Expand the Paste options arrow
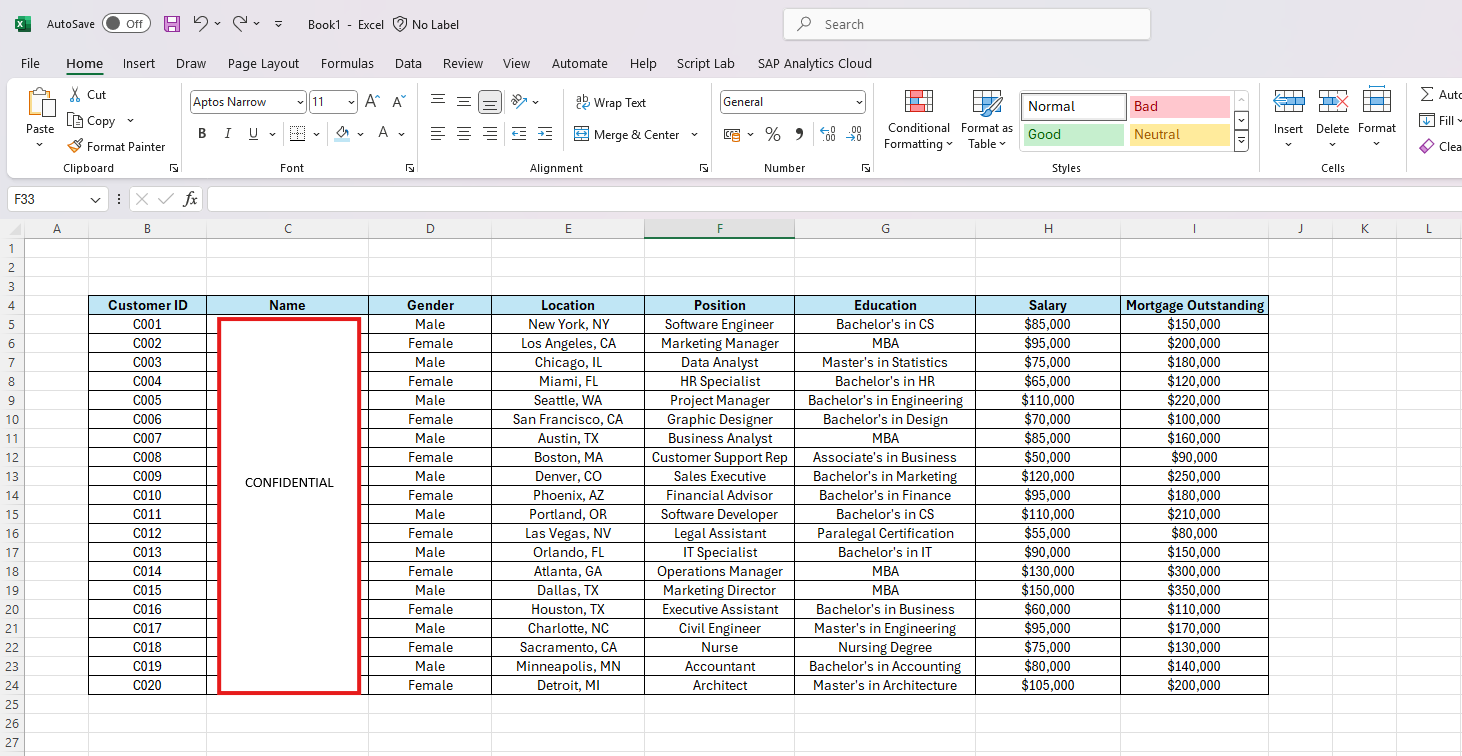 point(40,144)
